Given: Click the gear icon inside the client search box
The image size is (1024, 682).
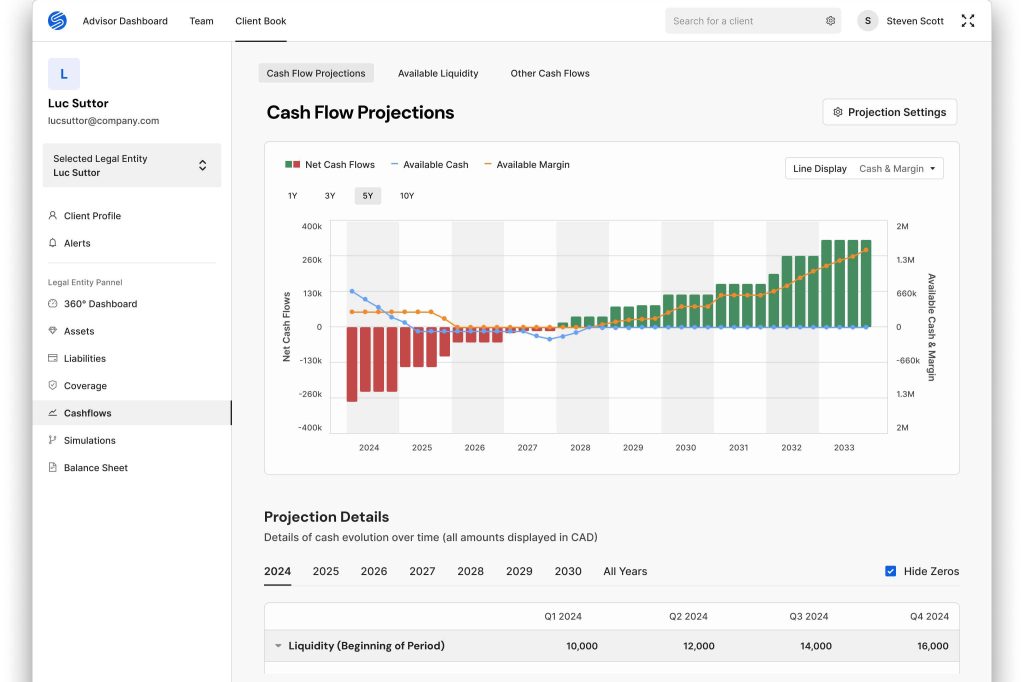Looking at the screenshot, I should click(830, 21).
